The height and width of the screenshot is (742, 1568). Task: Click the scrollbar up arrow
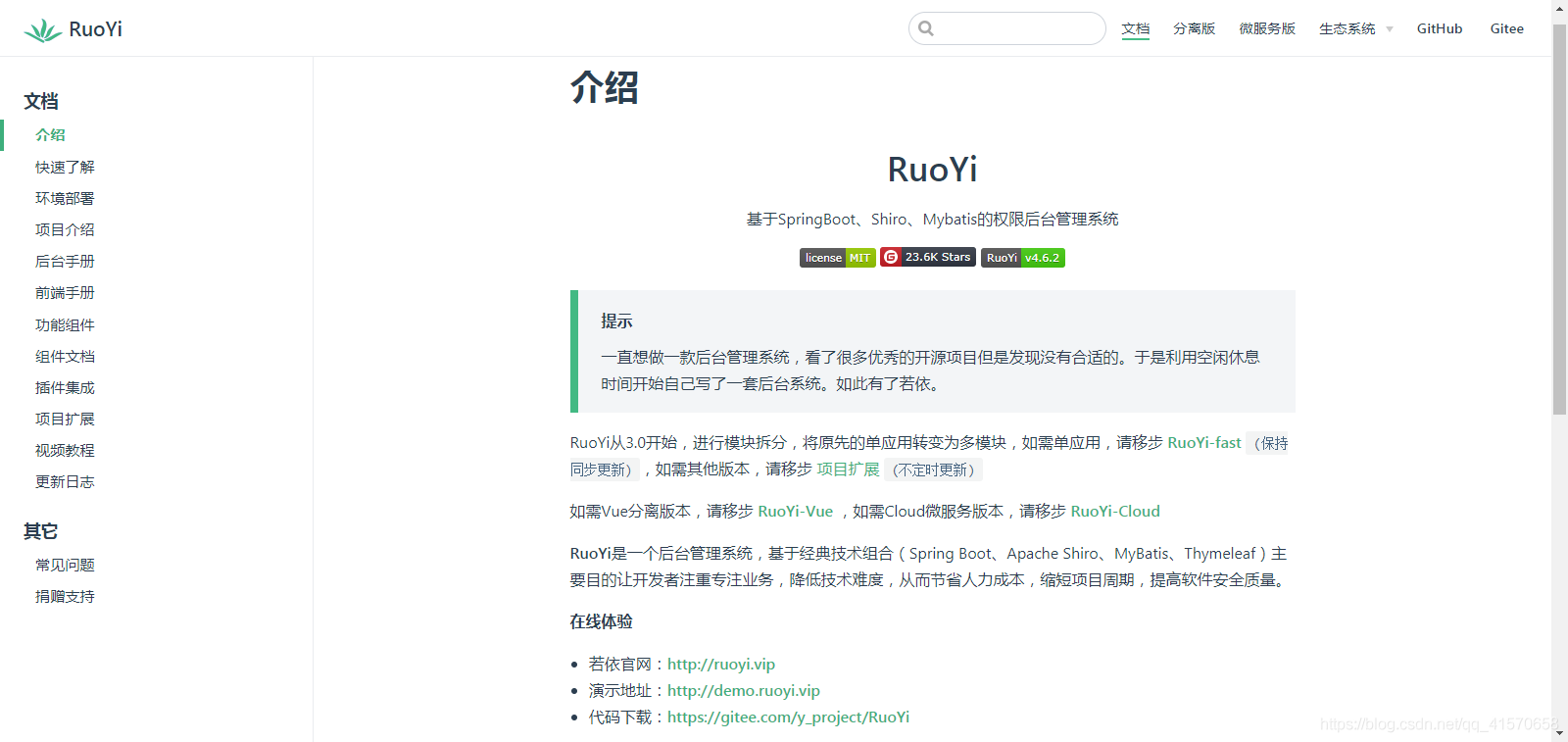point(1559,8)
